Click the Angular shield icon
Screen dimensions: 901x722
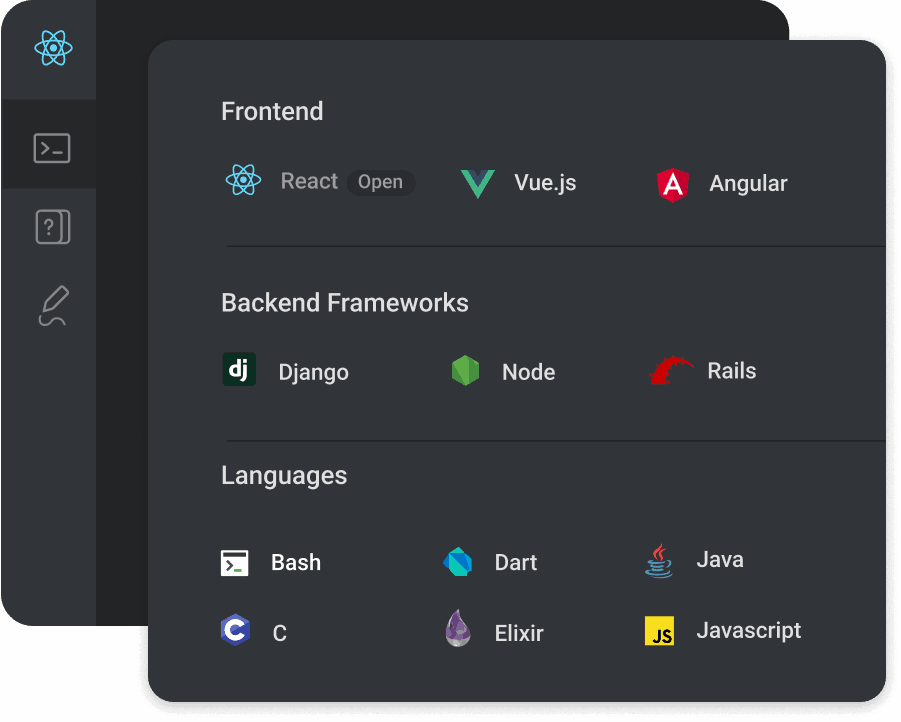[673, 184]
